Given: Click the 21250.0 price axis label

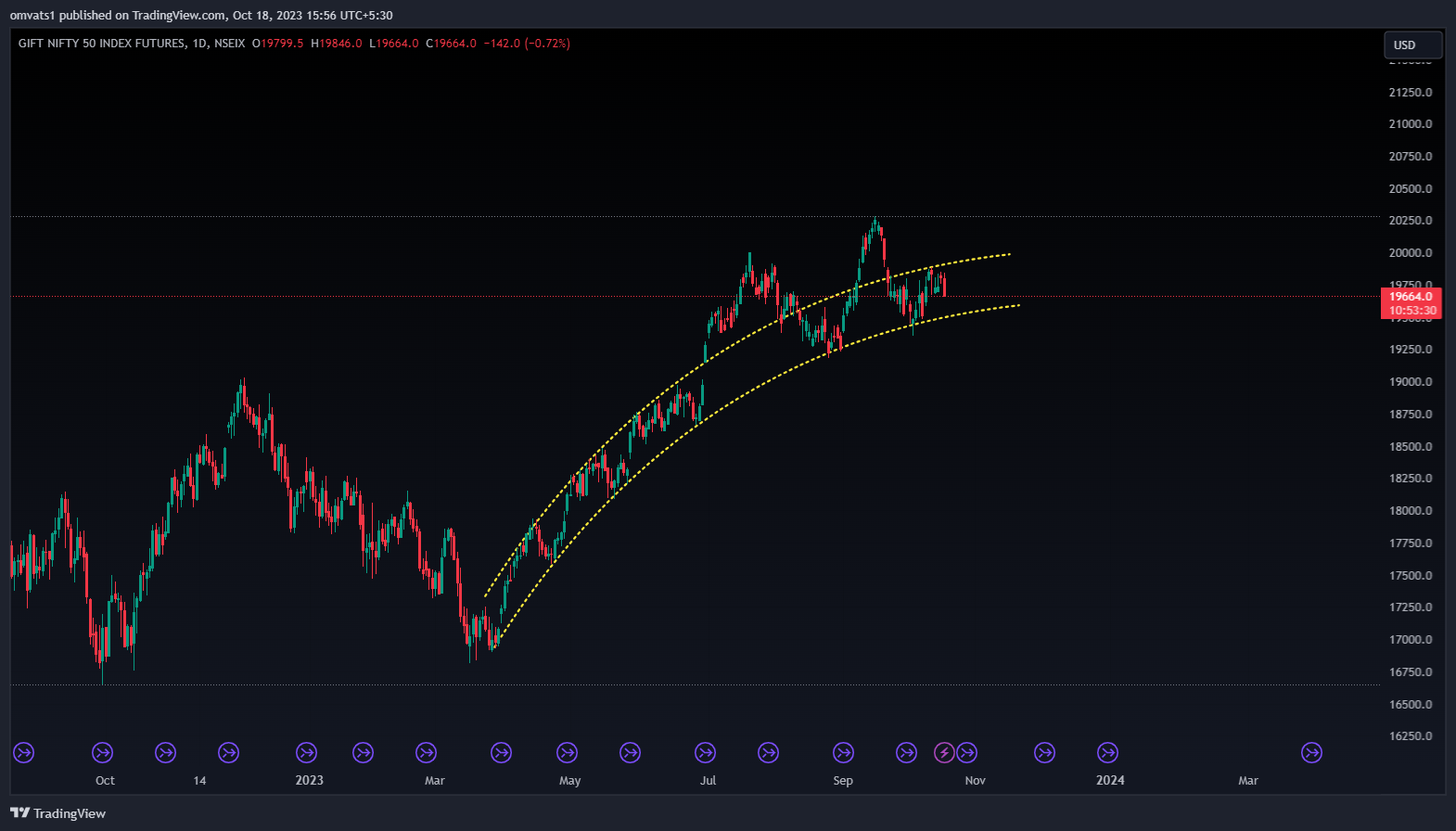Looking at the screenshot, I should (x=1410, y=92).
